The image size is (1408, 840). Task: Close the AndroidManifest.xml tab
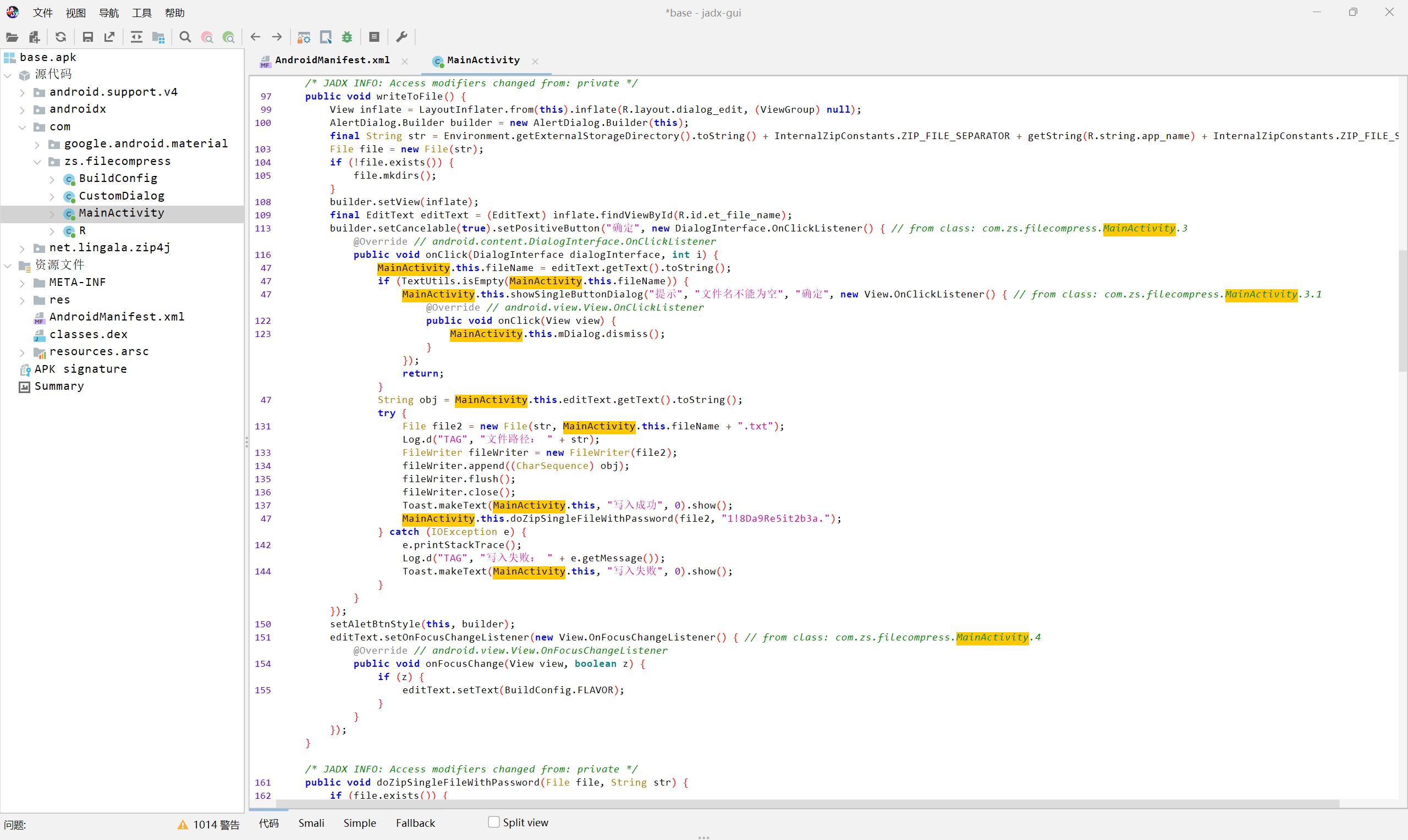tap(405, 61)
